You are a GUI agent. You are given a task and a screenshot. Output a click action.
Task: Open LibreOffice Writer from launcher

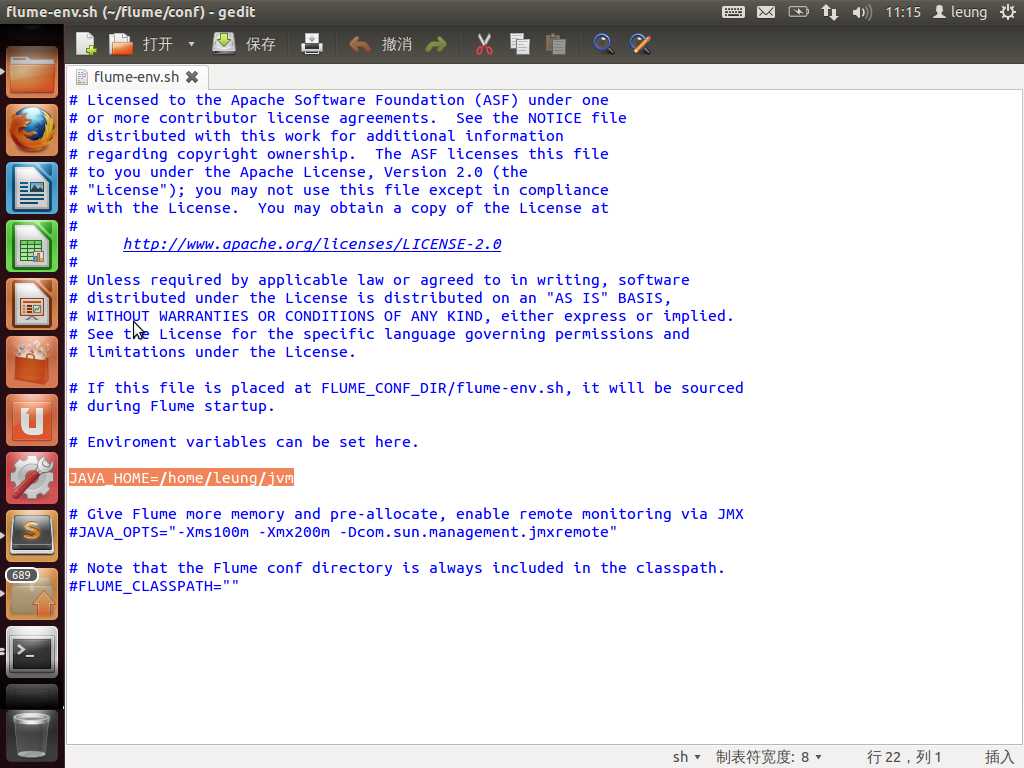point(31,188)
